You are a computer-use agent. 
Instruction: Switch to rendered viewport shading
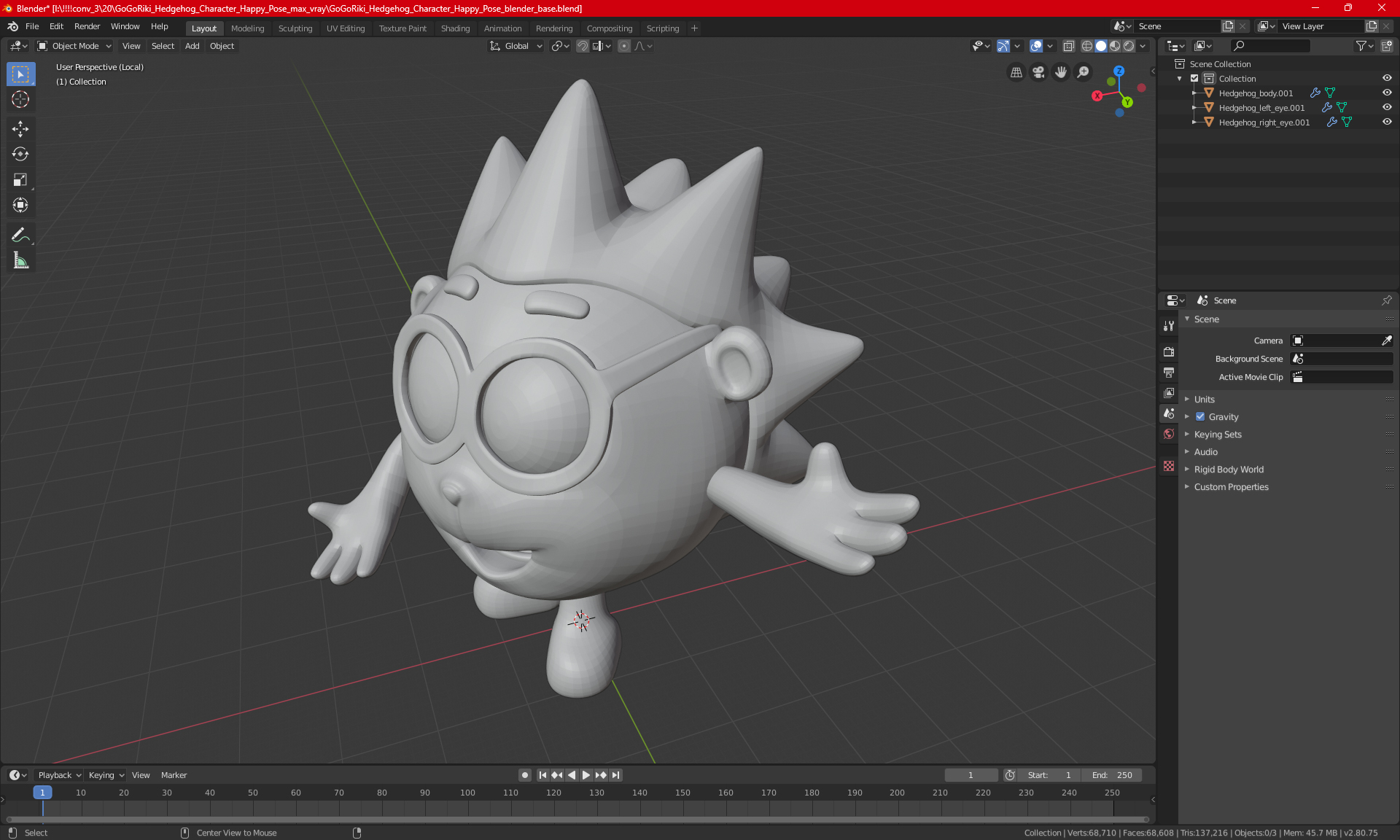coord(1129,46)
